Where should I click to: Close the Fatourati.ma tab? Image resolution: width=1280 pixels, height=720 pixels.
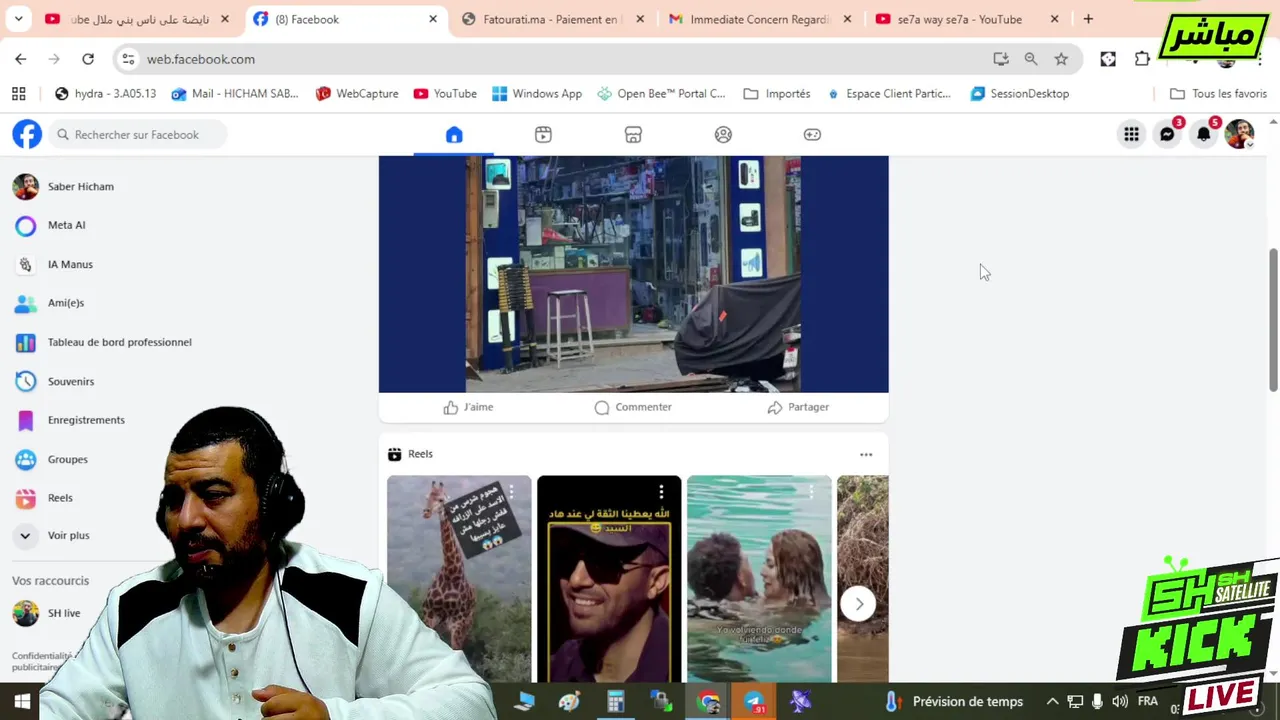tap(640, 19)
